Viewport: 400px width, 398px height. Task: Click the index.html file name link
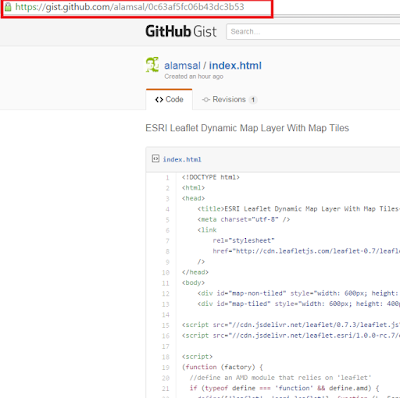[x=182, y=160]
